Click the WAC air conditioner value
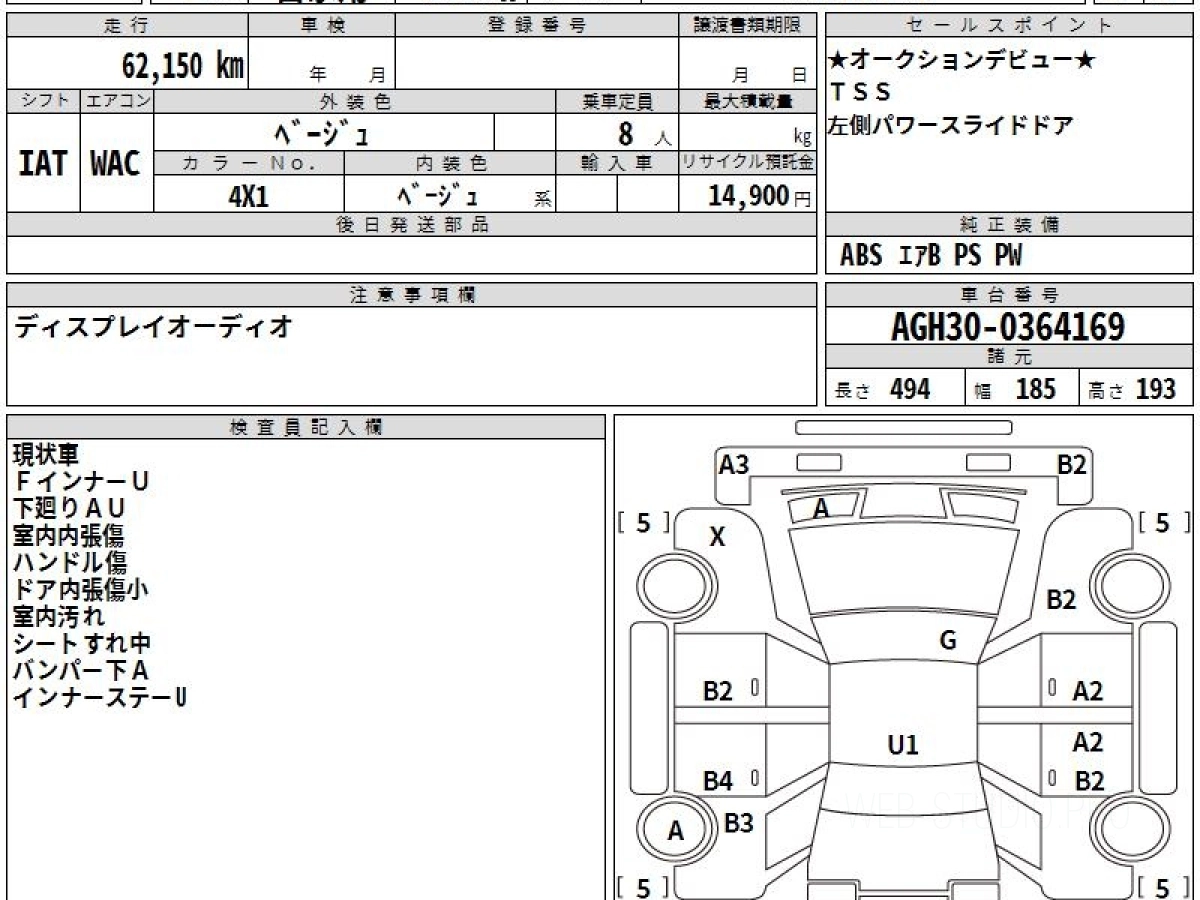The image size is (1200, 900). pos(116,164)
